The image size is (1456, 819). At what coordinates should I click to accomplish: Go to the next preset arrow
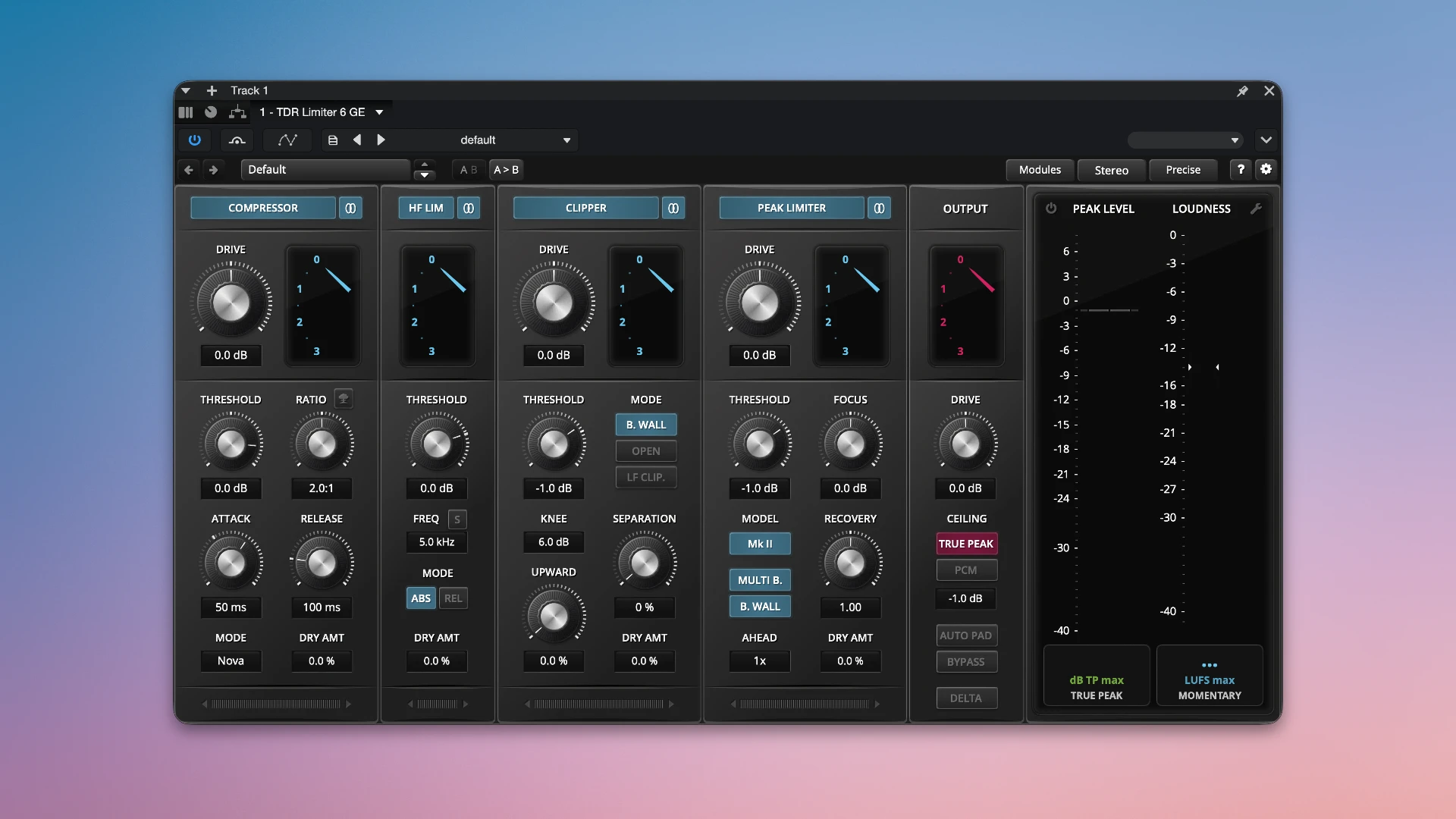[381, 140]
